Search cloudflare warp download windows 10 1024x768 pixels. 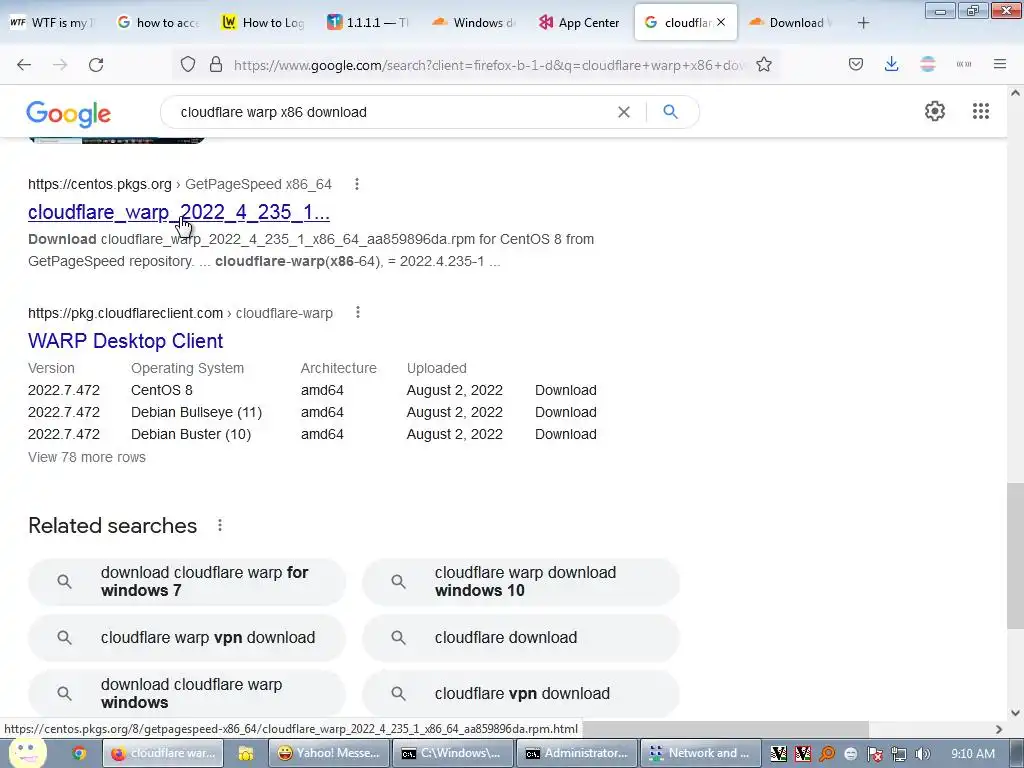[x=520, y=581]
